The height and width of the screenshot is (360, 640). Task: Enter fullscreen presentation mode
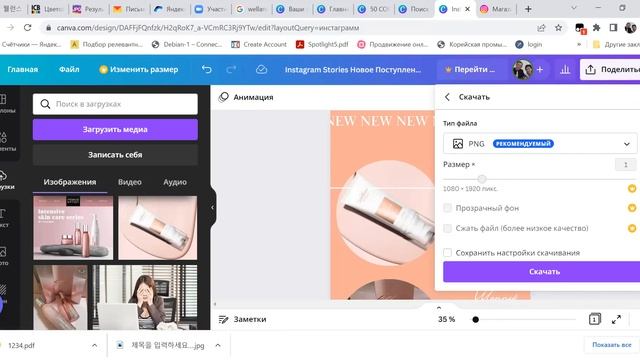616,320
